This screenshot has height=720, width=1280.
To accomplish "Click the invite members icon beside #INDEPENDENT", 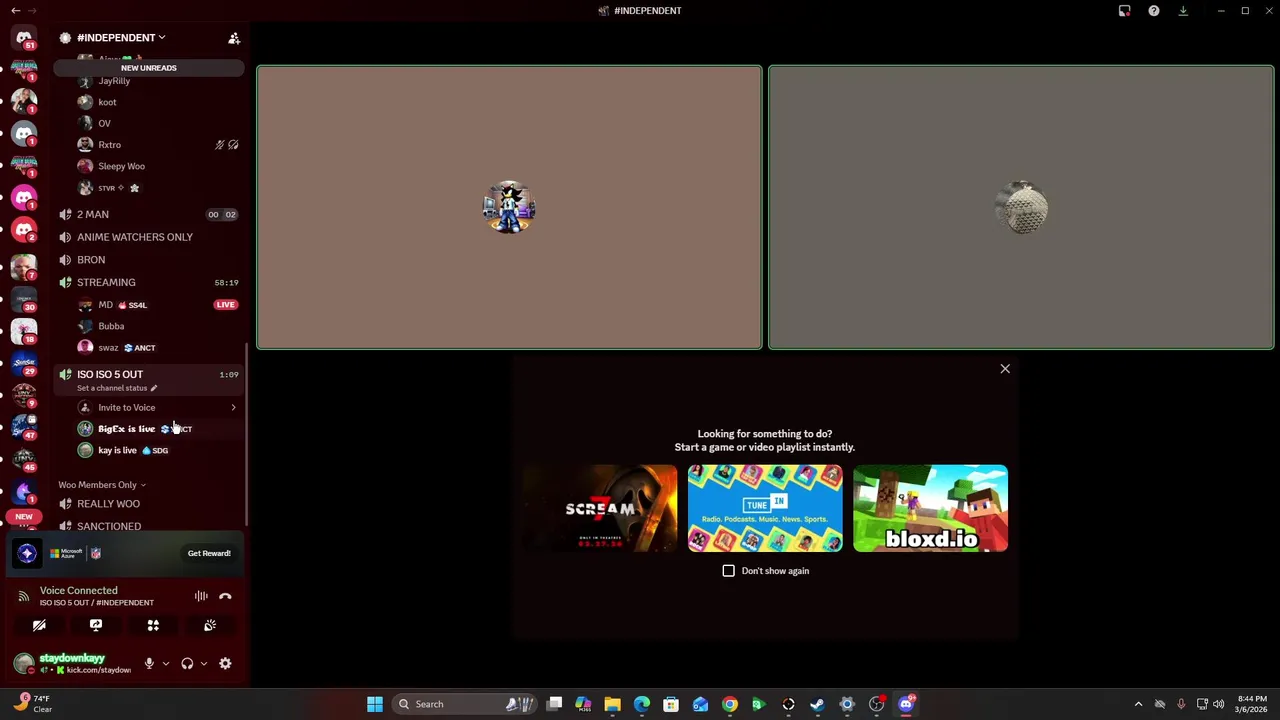I will (x=234, y=38).
